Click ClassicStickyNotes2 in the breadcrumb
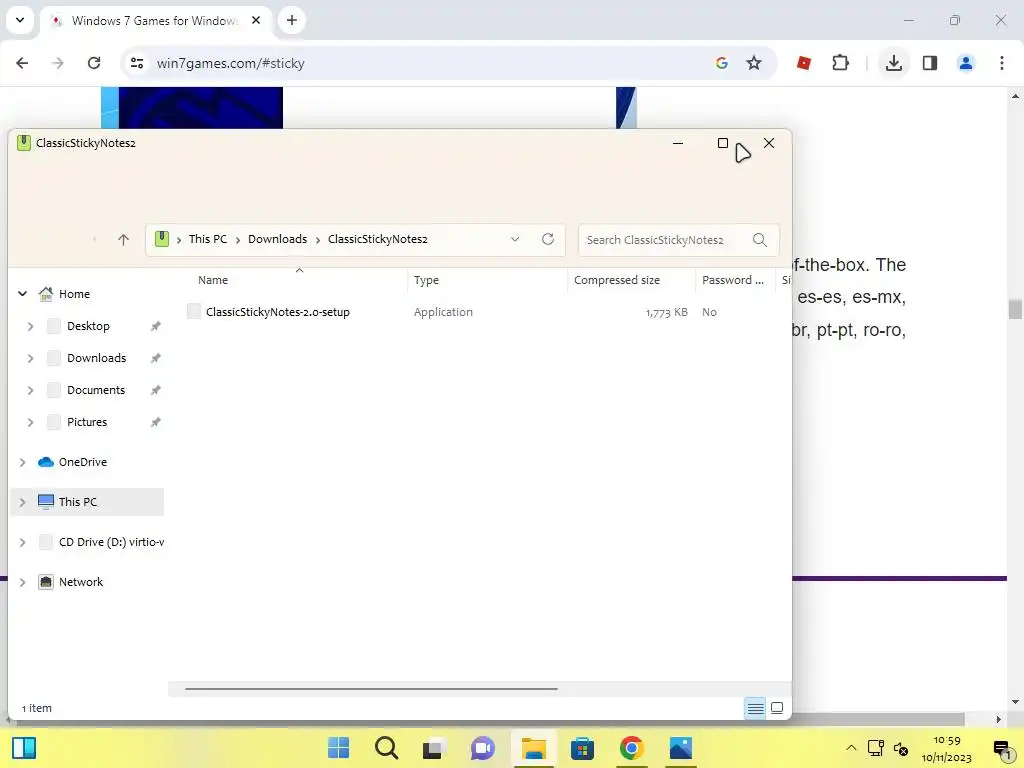Image resolution: width=1024 pixels, height=768 pixels. (377, 239)
